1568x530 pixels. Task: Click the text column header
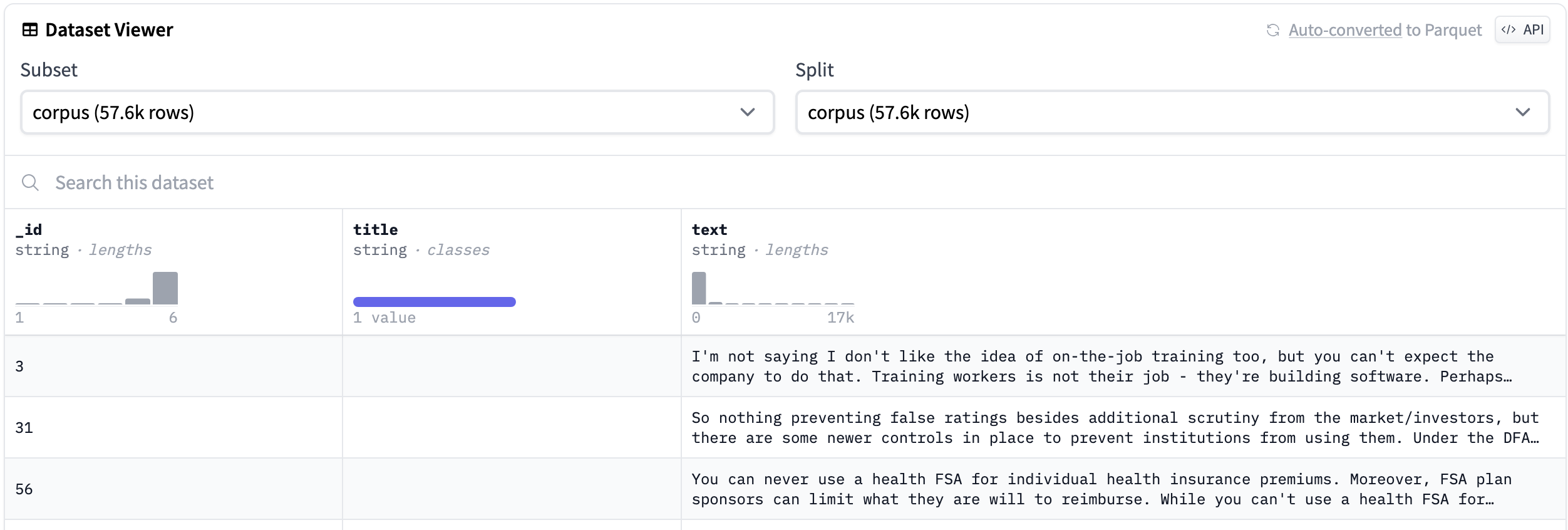point(709,230)
